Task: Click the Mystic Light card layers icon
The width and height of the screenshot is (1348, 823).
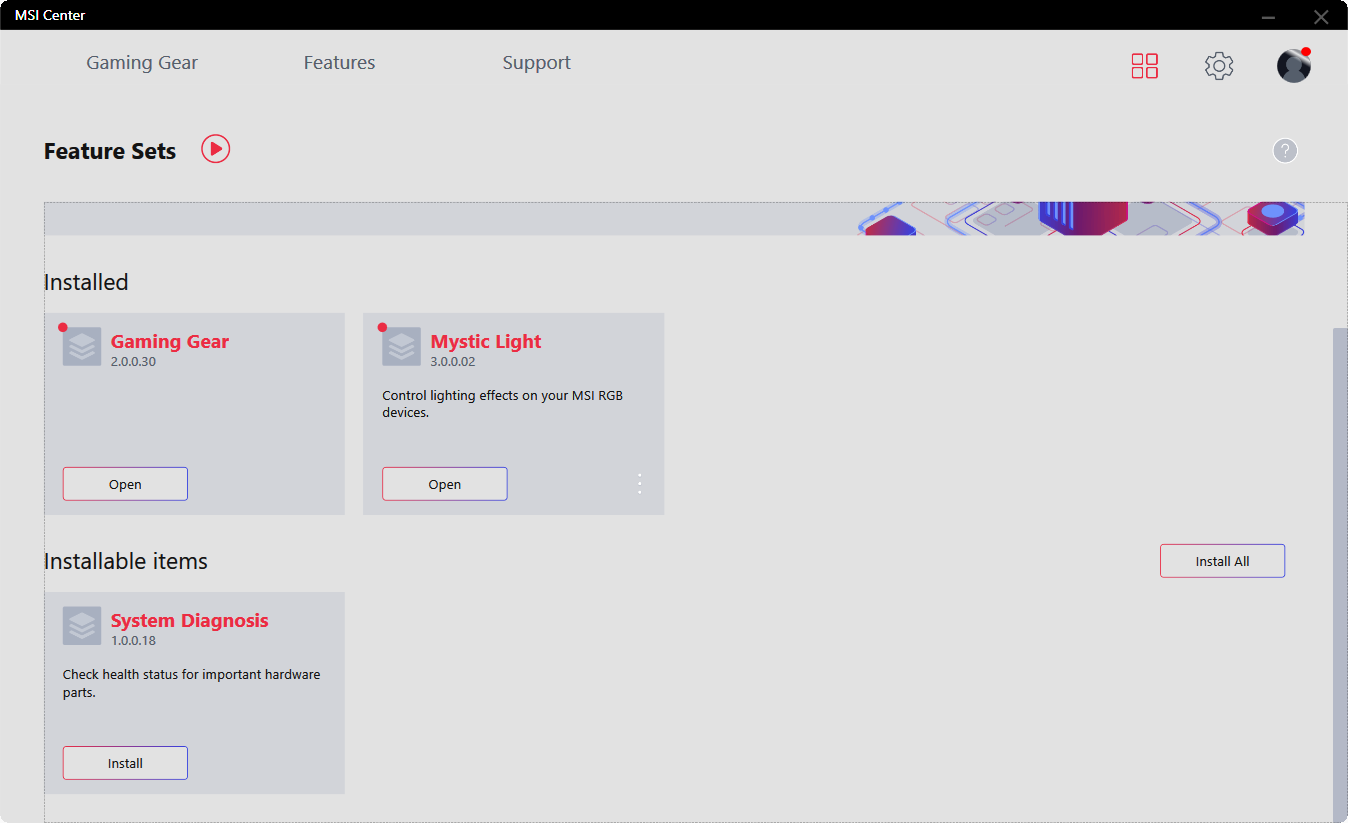Action: 401,346
